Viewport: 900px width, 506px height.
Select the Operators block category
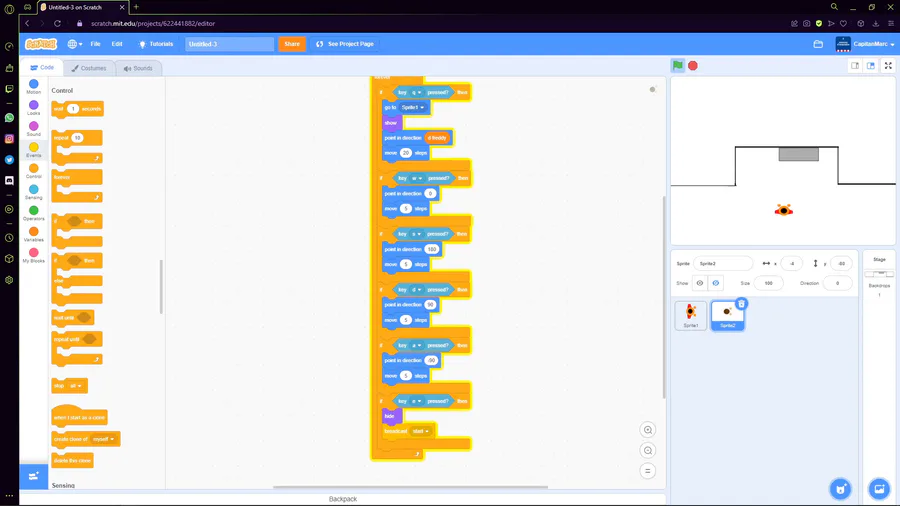coord(33,213)
